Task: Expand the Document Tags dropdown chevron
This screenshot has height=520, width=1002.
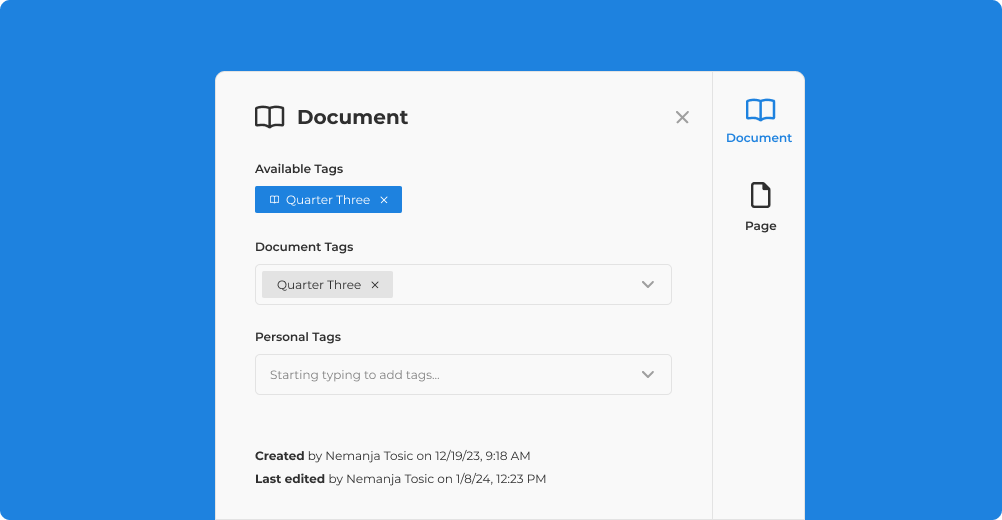Action: click(x=648, y=285)
